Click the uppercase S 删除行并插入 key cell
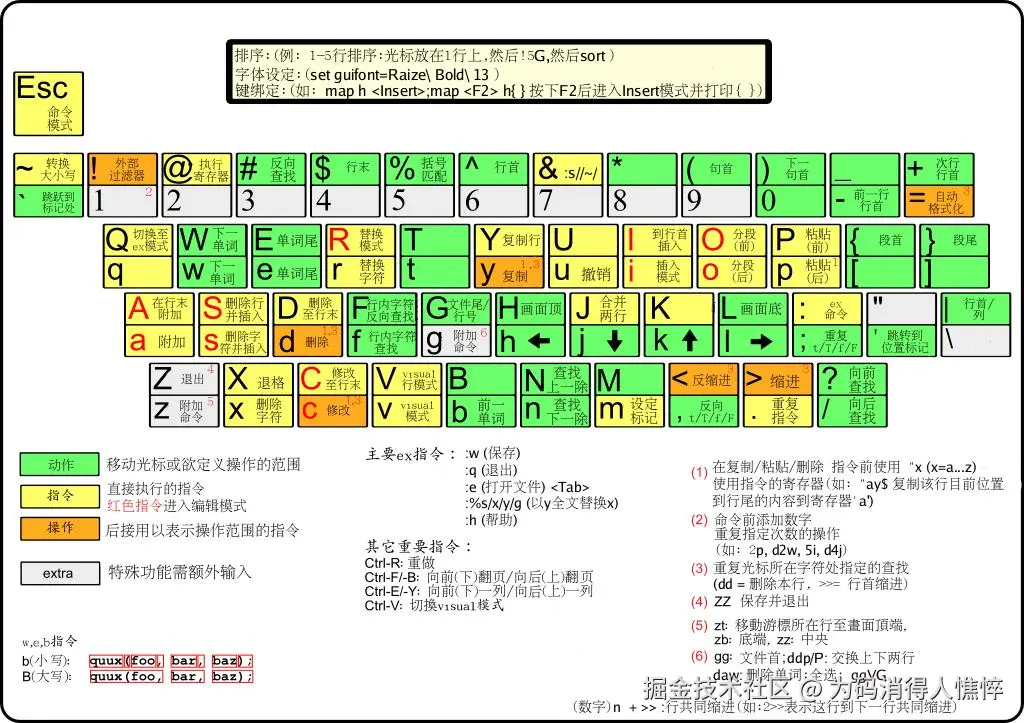The image size is (1024, 723). point(234,308)
